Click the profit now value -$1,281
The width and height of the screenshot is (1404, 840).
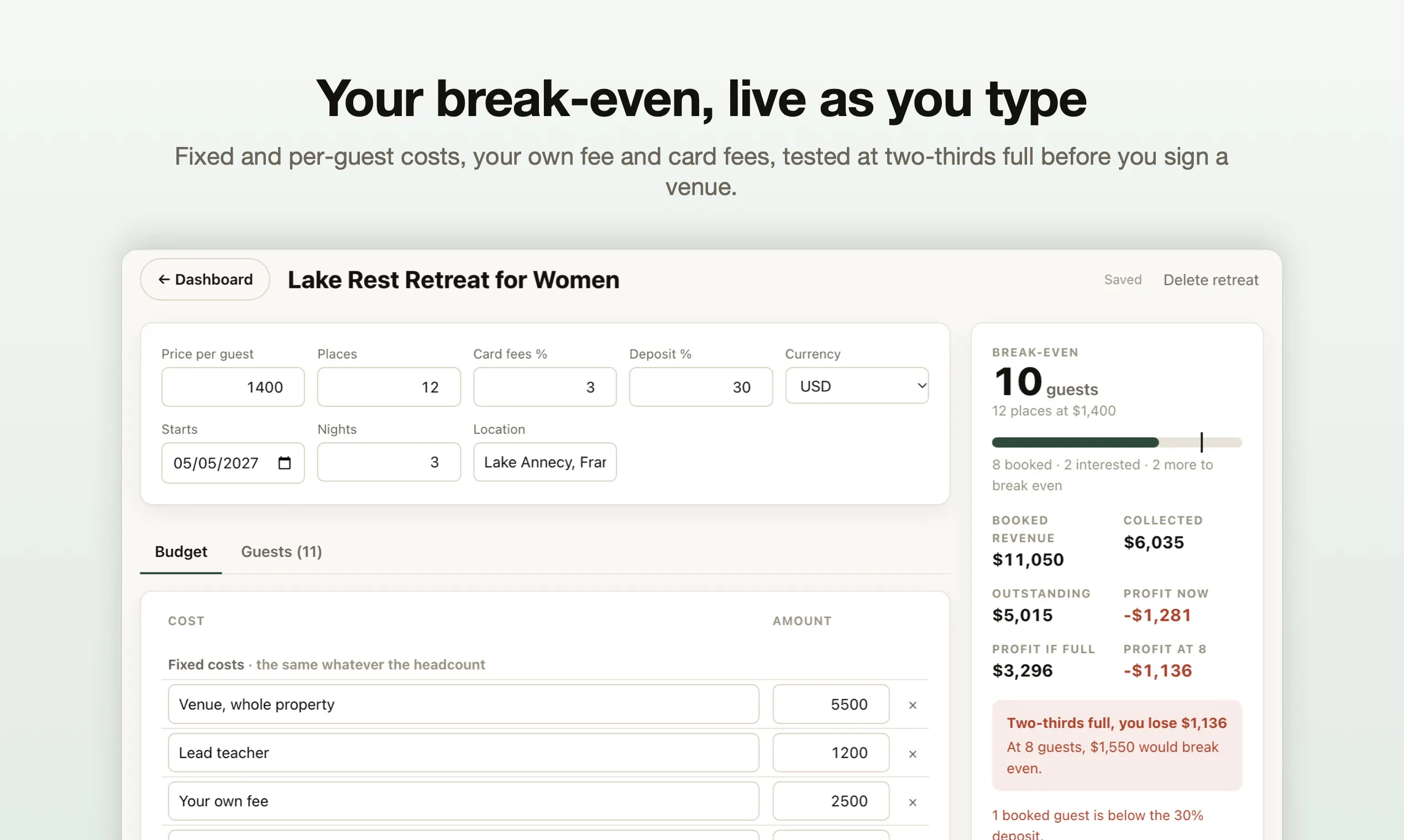(1157, 615)
